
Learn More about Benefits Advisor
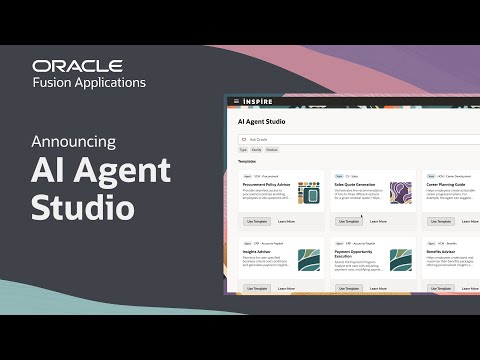(x=470, y=288)
